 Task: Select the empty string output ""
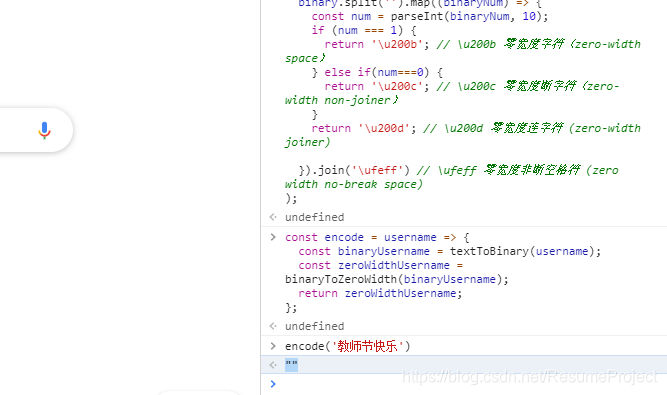pyautogui.click(x=291, y=364)
